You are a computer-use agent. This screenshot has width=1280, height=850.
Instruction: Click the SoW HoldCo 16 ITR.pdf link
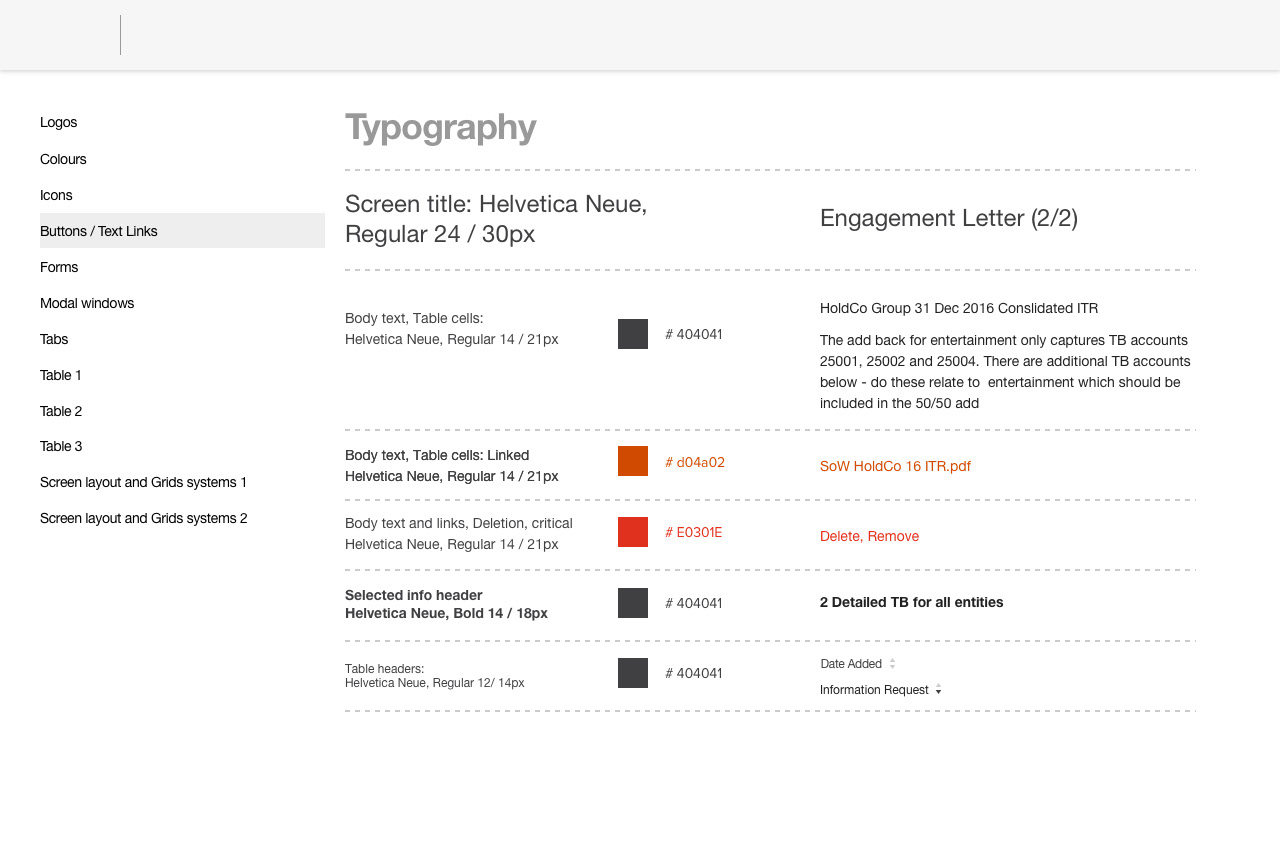895,466
